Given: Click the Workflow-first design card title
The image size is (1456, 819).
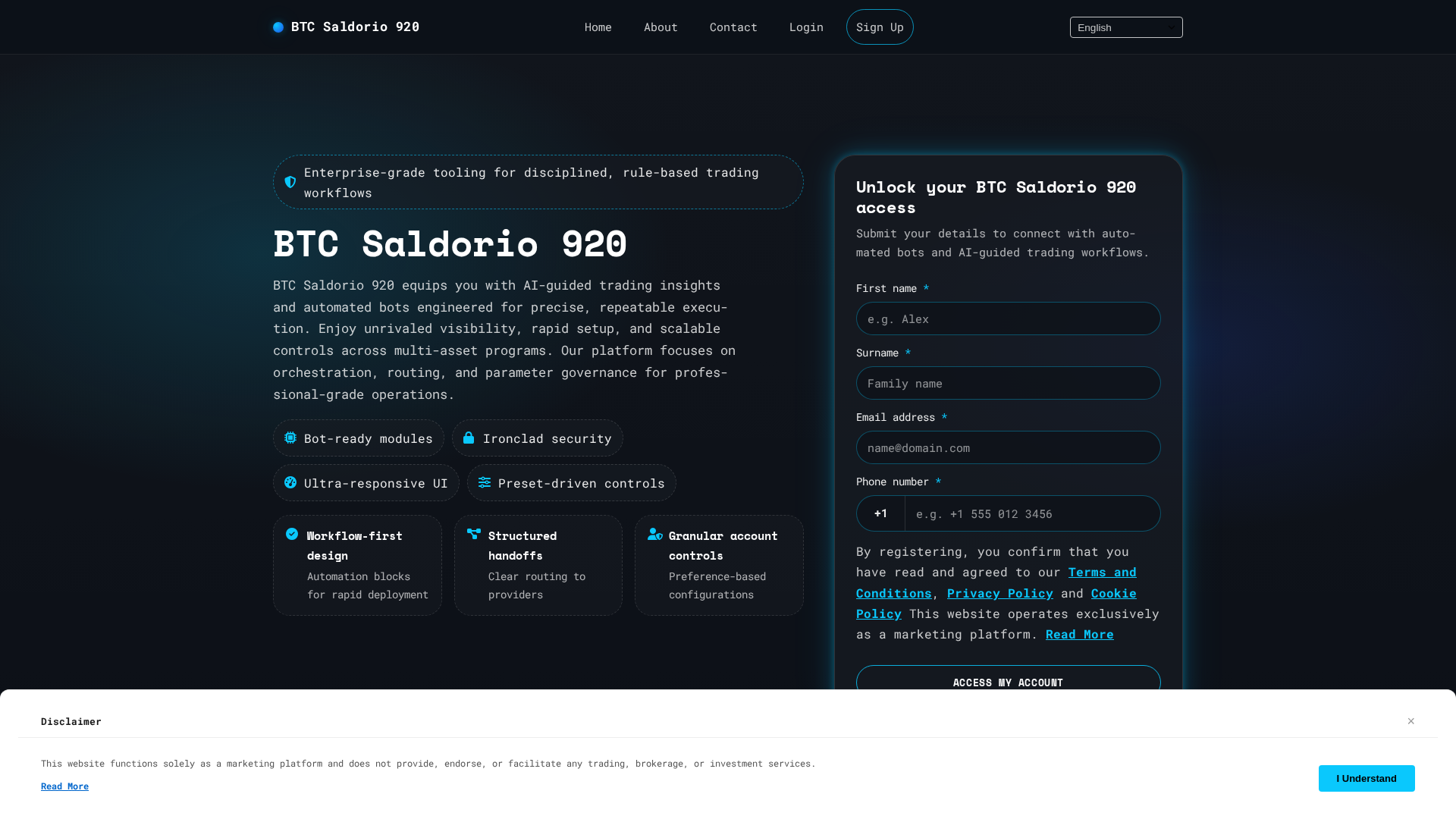Looking at the screenshot, I should (x=354, y=545).
